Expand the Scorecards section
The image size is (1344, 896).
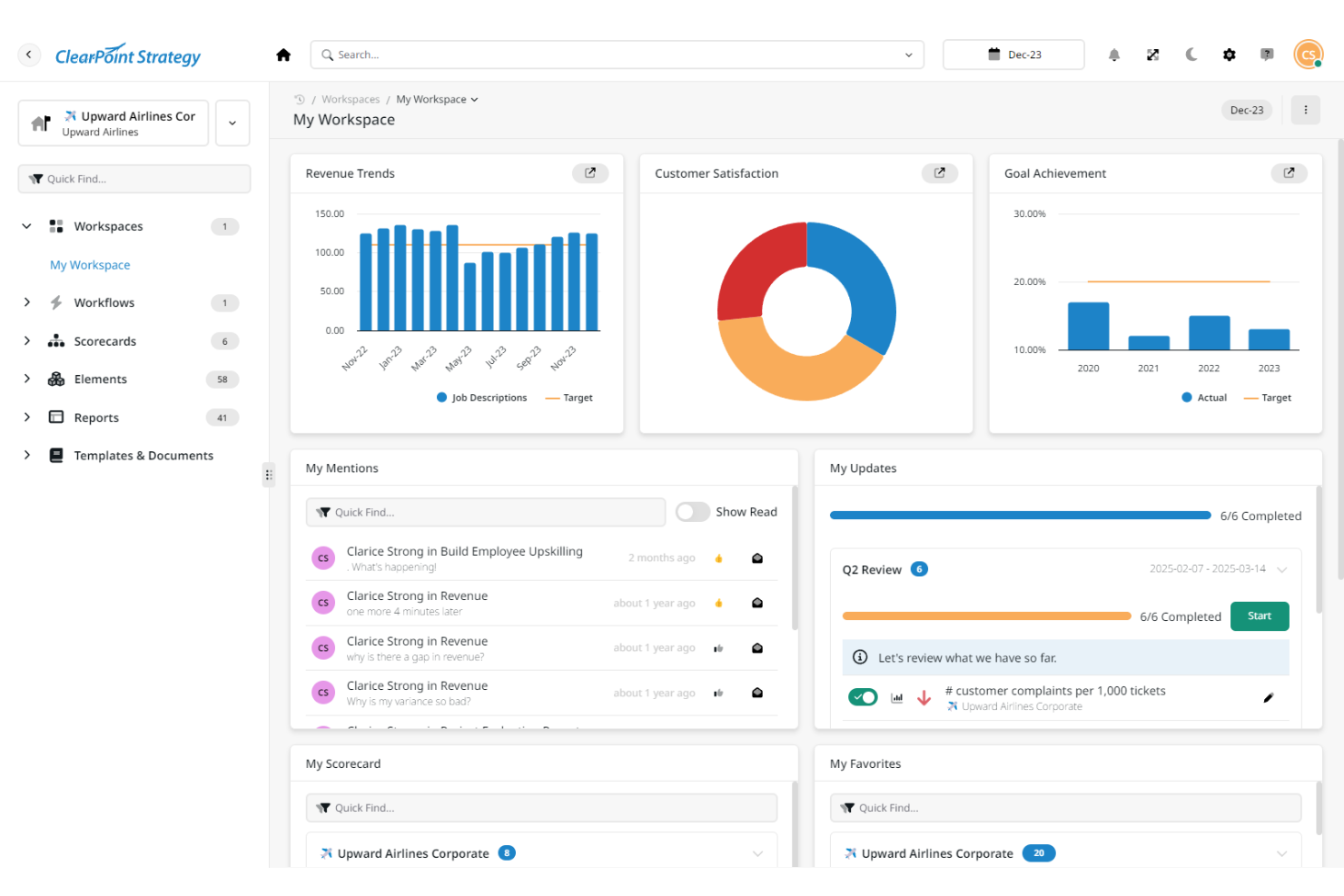click(26, 340)
